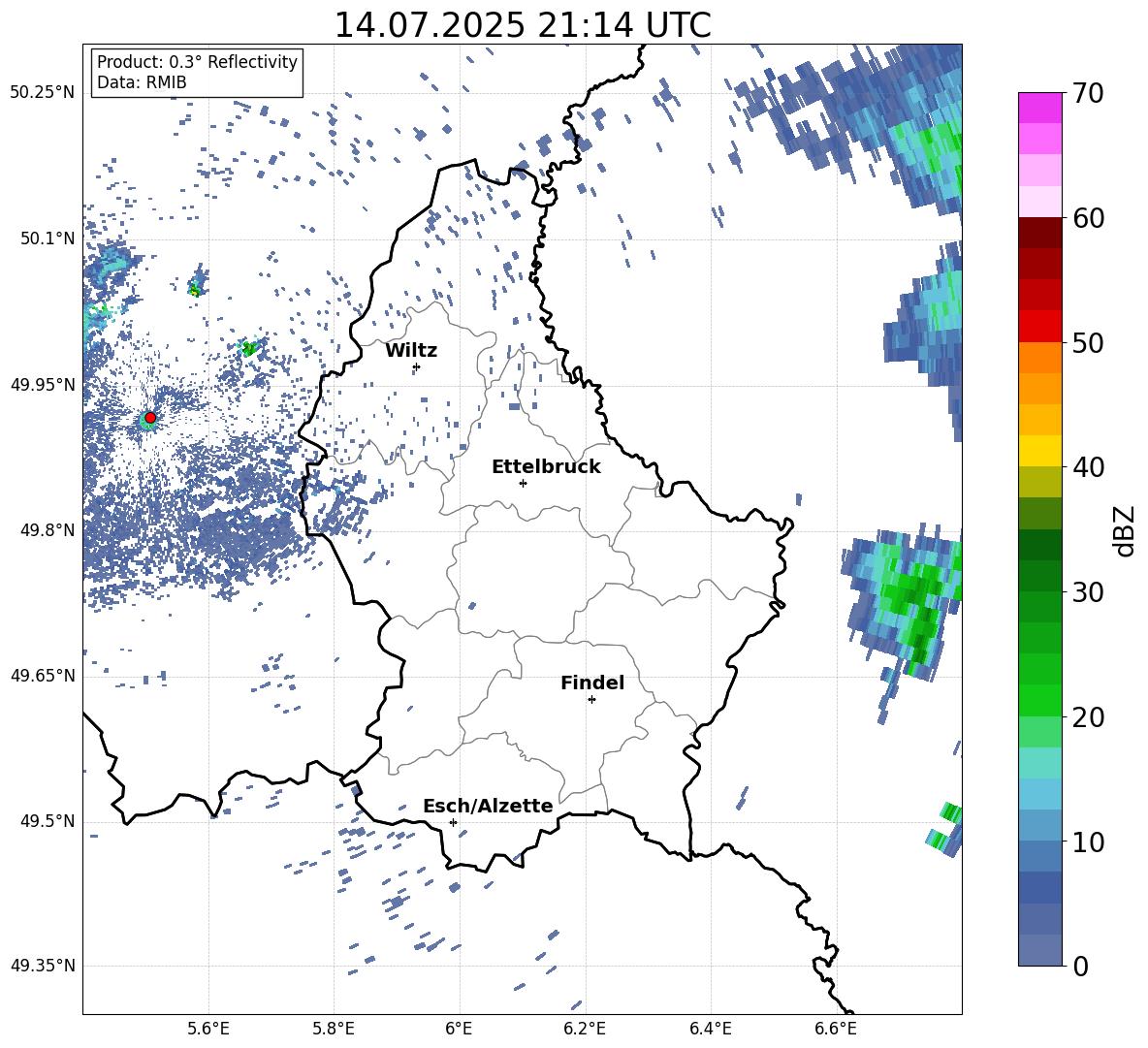Click the Ettelbruck station cross marker

(523, 483)
